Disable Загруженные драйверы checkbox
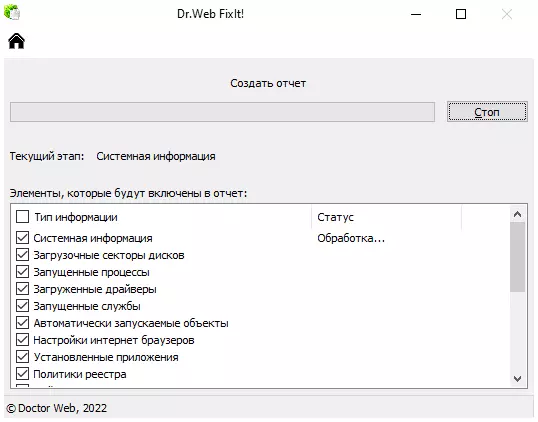 click(23, 289)
